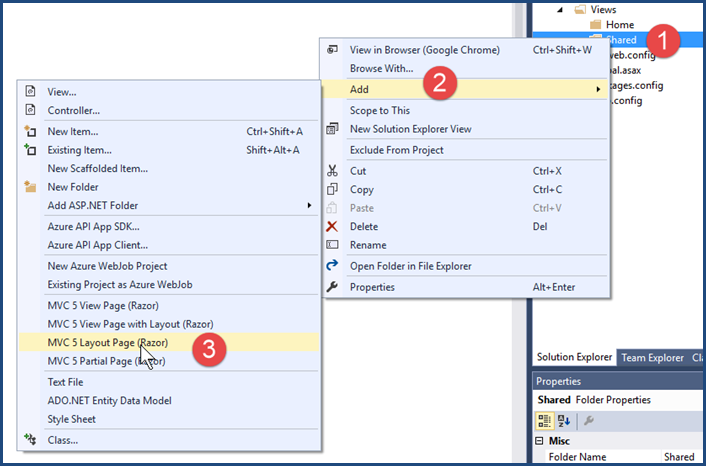Collapse the Views folder tree node

pos(577,8)
